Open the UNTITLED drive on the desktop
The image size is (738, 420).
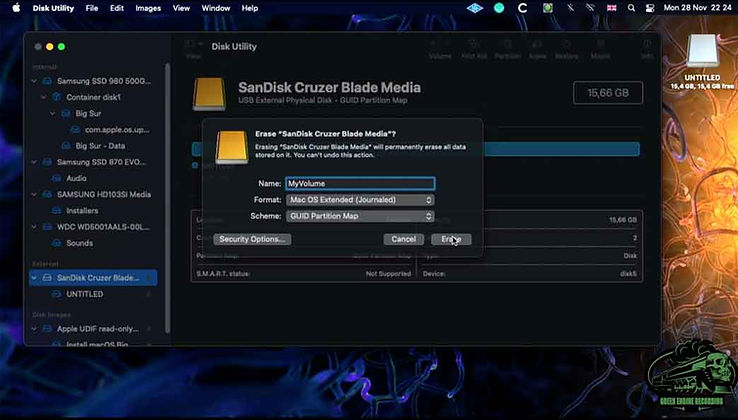pos(702,52)
